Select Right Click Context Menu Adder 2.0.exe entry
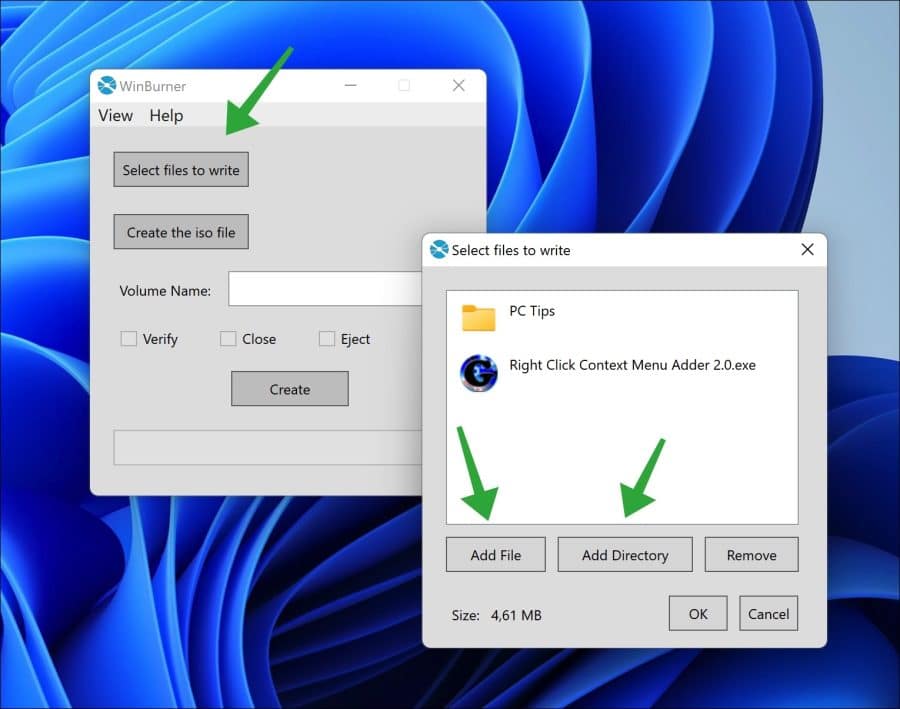 tap(633, 365)
